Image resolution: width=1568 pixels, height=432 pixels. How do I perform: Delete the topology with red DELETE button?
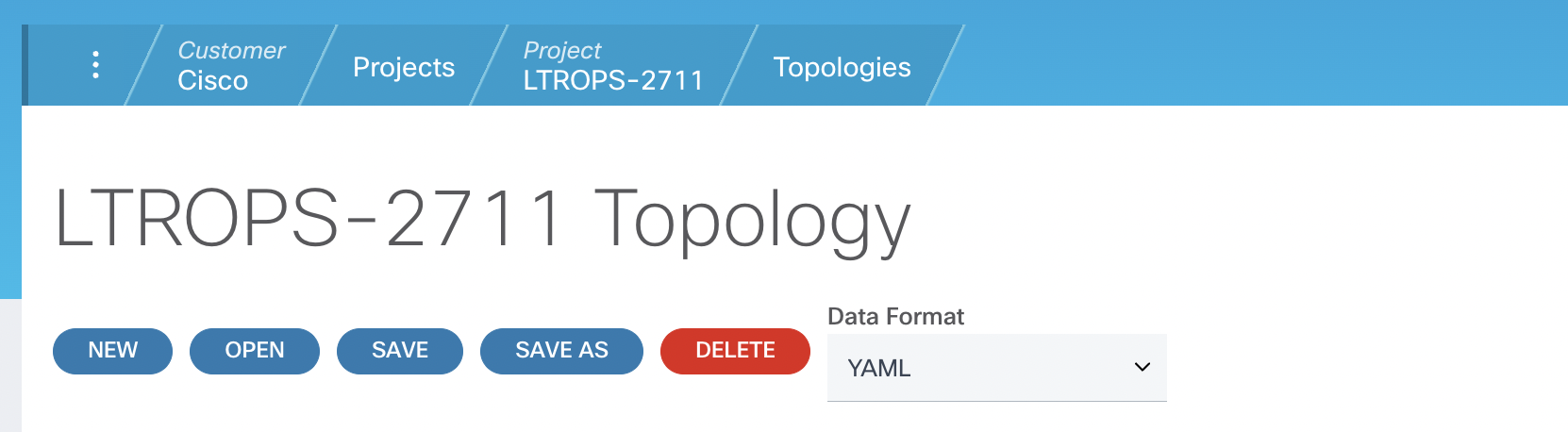coord(735,351)
